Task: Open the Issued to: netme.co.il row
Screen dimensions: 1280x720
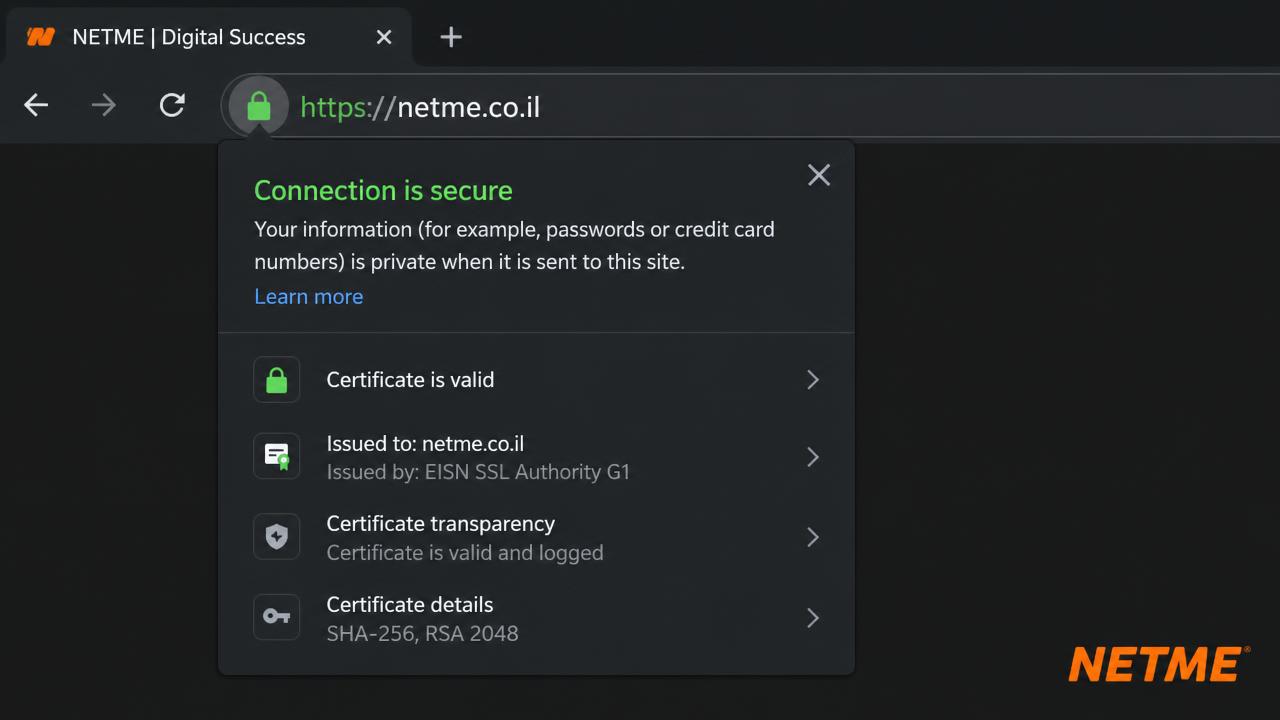Action: 536,457
